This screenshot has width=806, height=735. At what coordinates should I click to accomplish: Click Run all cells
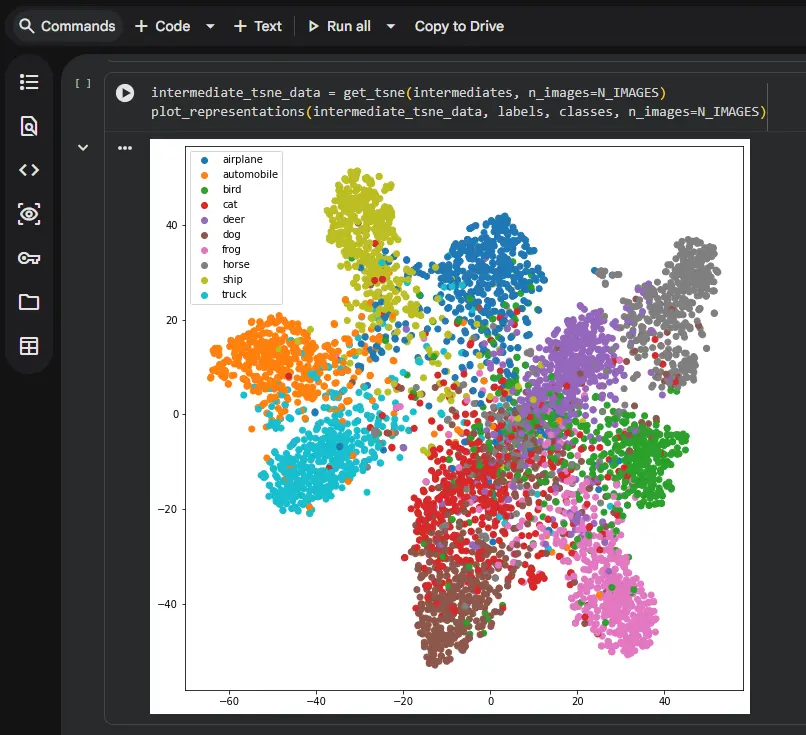(x=339, y=26)
